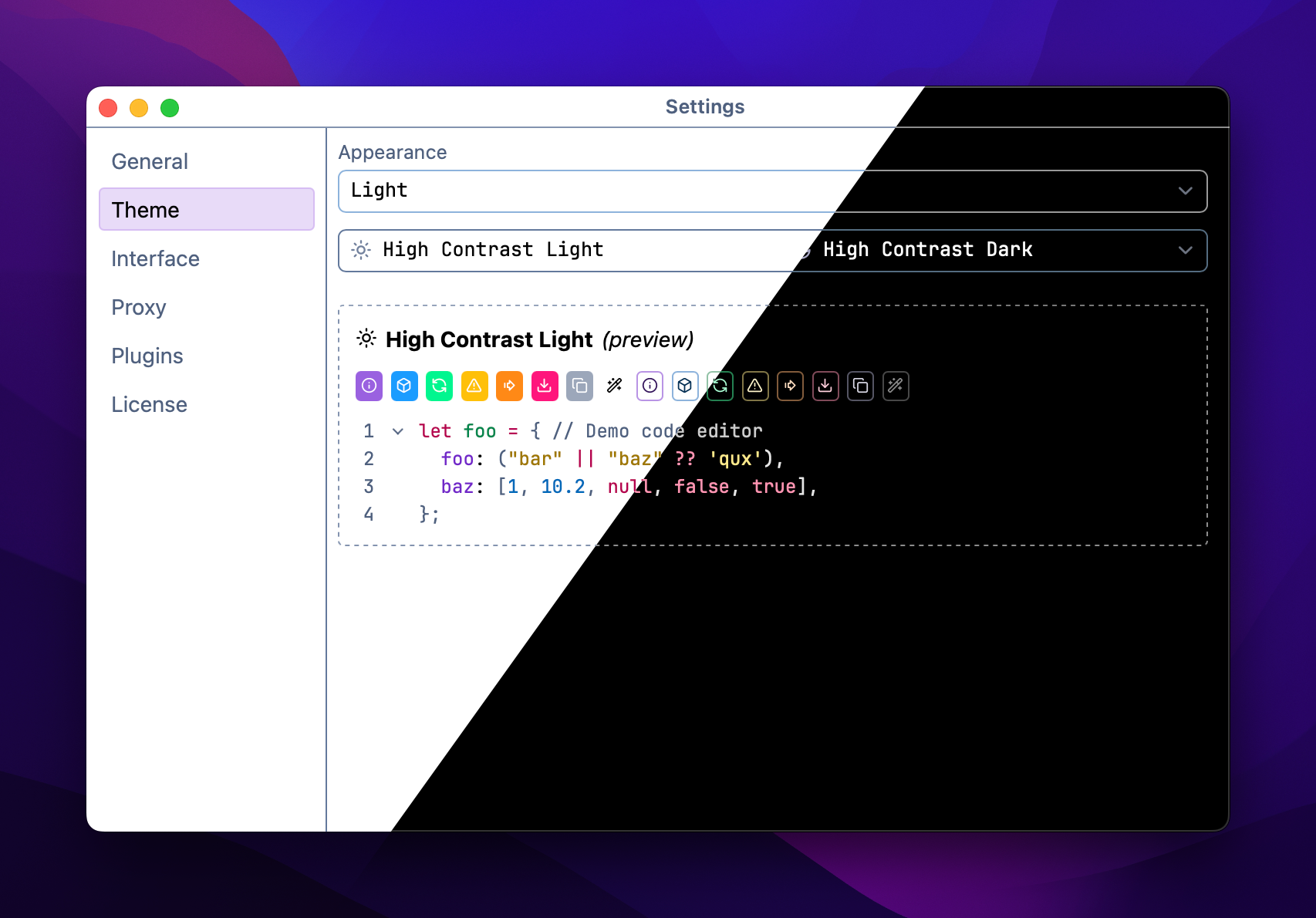Select the License sidebar item
Viewport: 1316px width, 918px height.
click(149, 404)
